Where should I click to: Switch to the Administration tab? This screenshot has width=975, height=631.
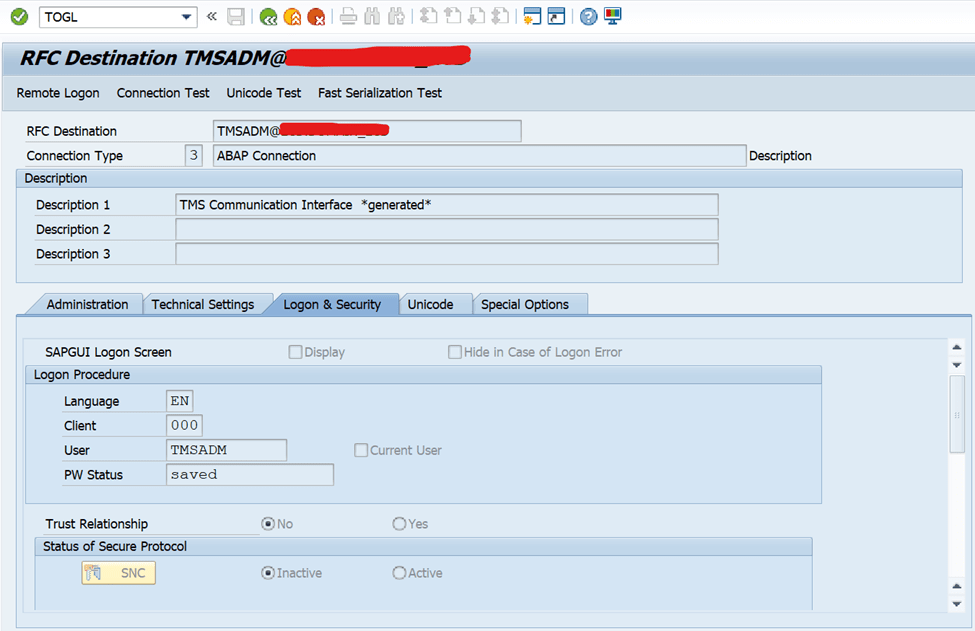click(x=87, y=305)
